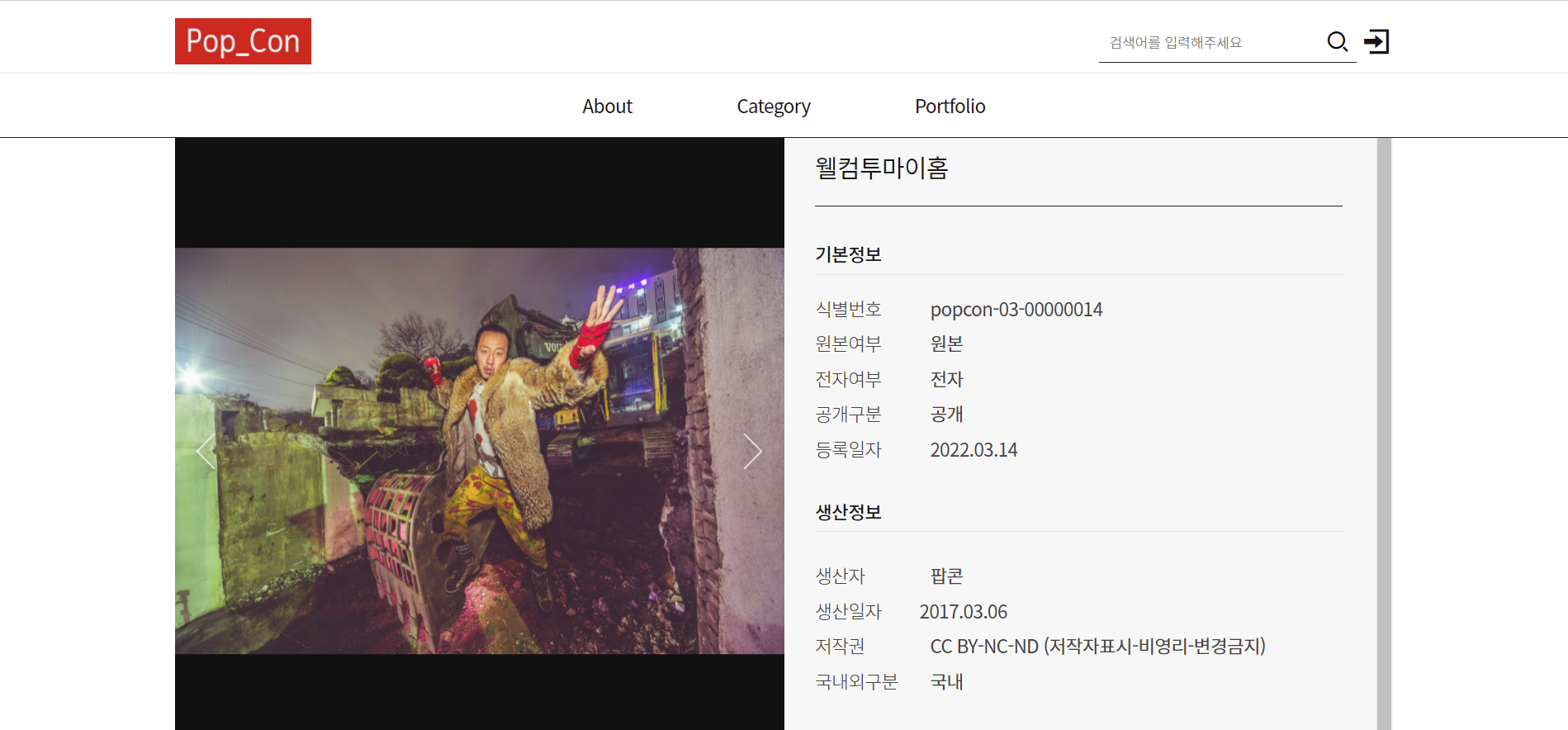The image size is (1568, 730).
Task: Advance to next image with right arrow
Action: 751,452
